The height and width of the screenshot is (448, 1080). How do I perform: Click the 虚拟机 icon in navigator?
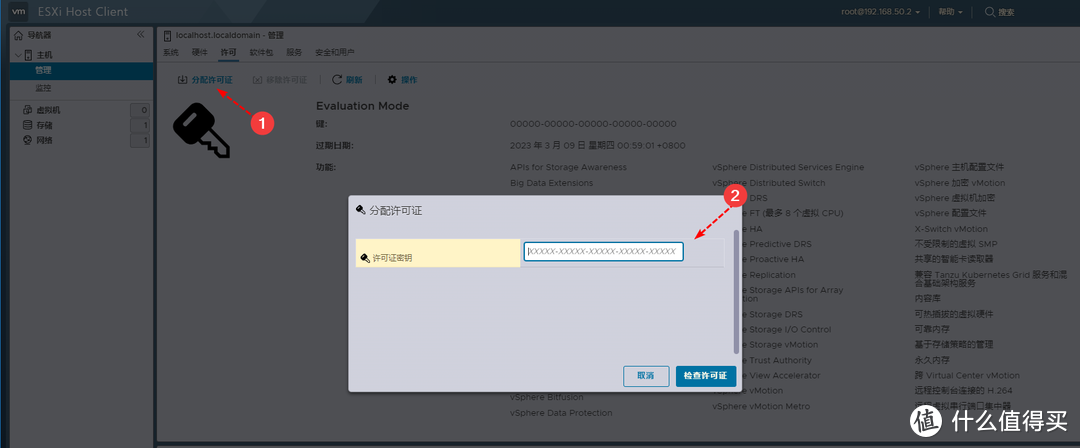[28, 110]
